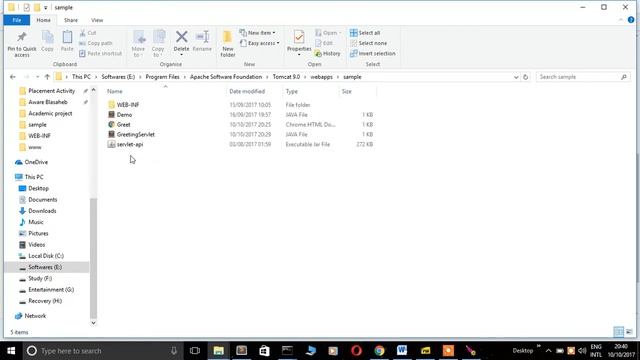Click the History command

coord(327,53)
